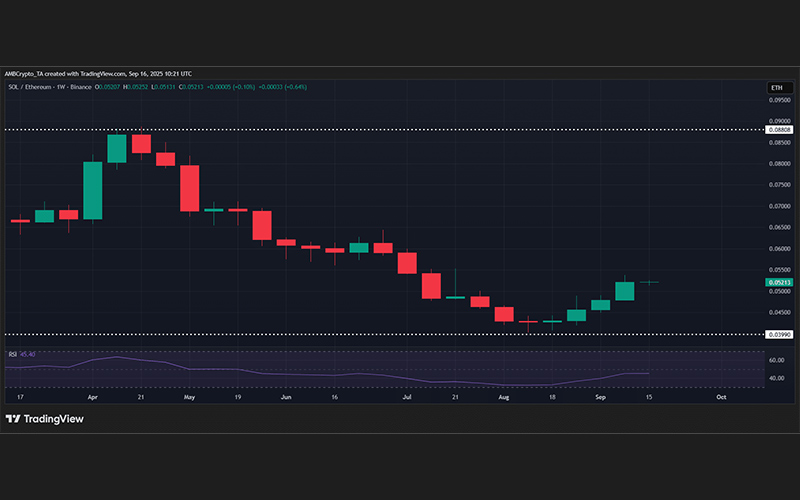The width and height of the screenshot is (800, 500).
Task: Click the current price tag 0.05213
Action: (x=780, y=282)
